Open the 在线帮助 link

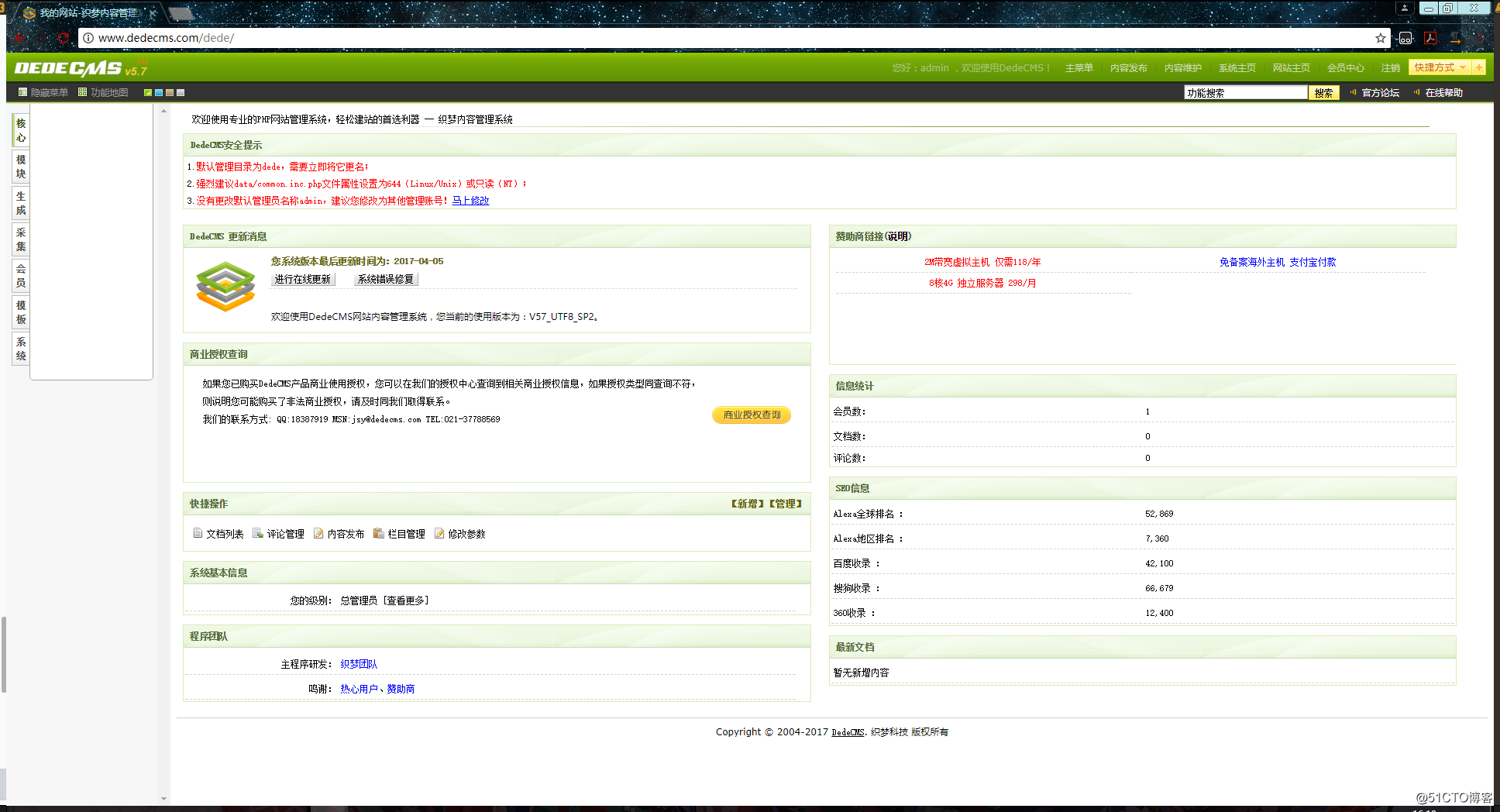(x=1443, y=93)
